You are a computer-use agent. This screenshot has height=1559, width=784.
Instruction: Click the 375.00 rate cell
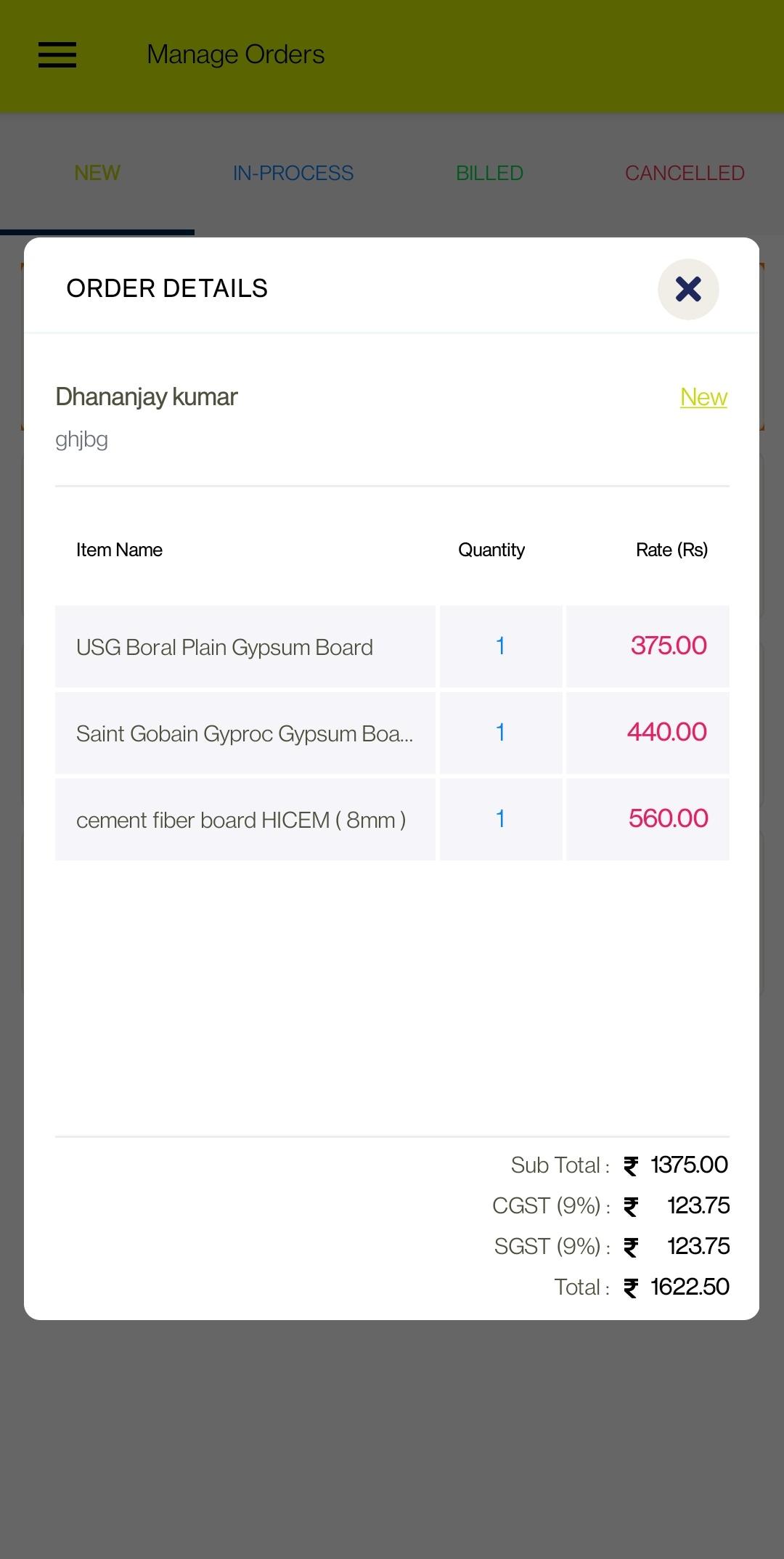point(648,646)
